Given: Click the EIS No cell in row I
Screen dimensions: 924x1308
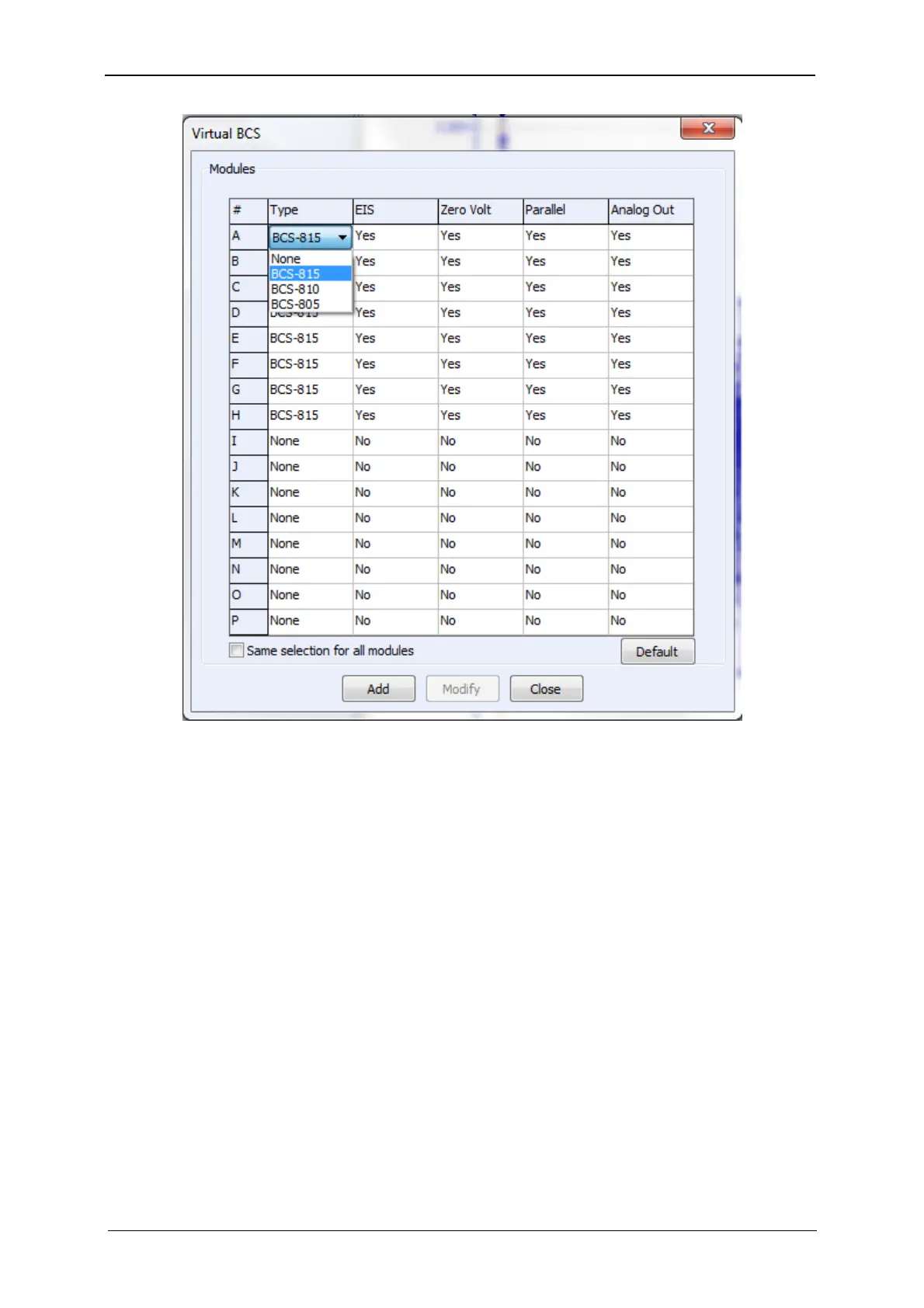Looking at the screenshot, I should (x=396, y=441).
